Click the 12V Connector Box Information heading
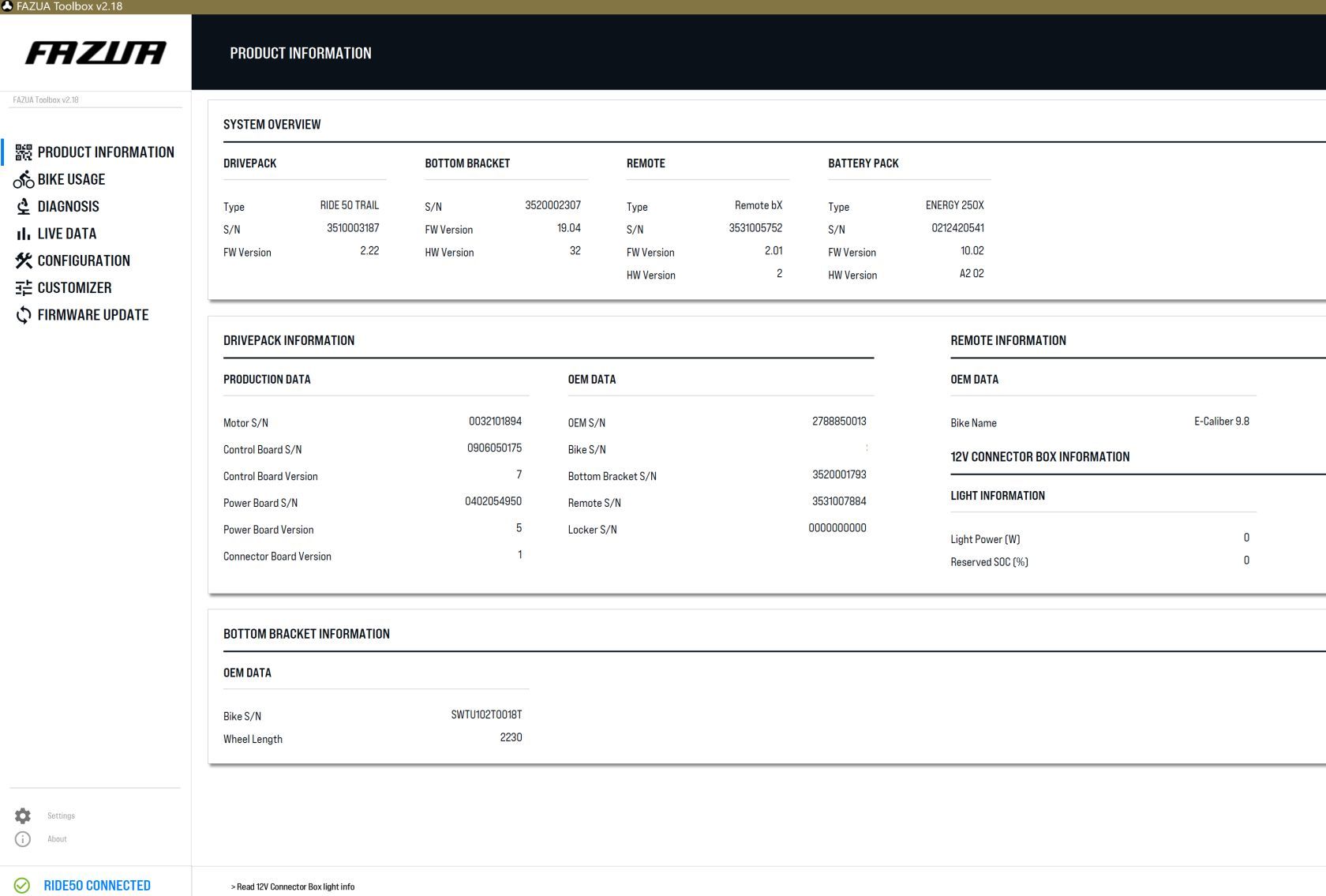The height and width of the screenshot is (896, 1326). click(1039, 457)
